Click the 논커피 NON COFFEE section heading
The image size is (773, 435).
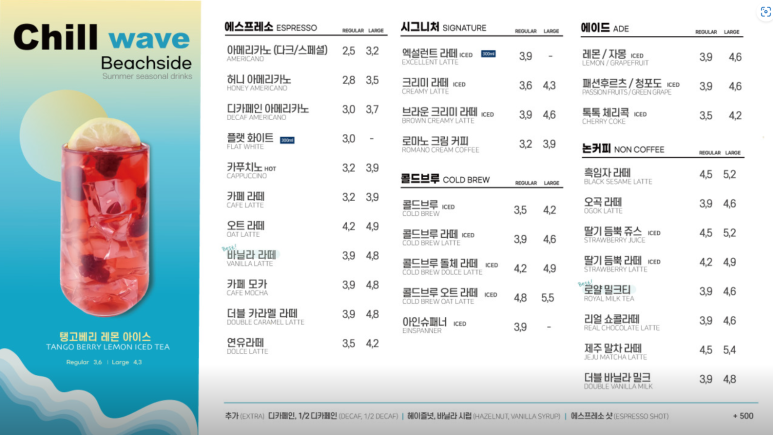pyautogui.click(x=623, y=148)
